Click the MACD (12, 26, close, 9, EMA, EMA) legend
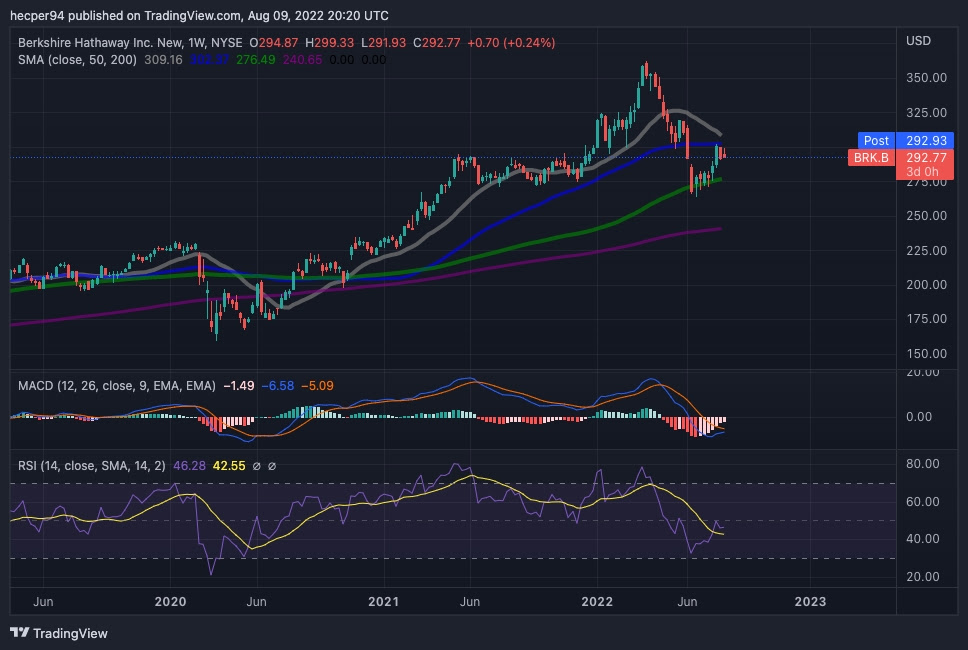 click(x=117, y=386)
